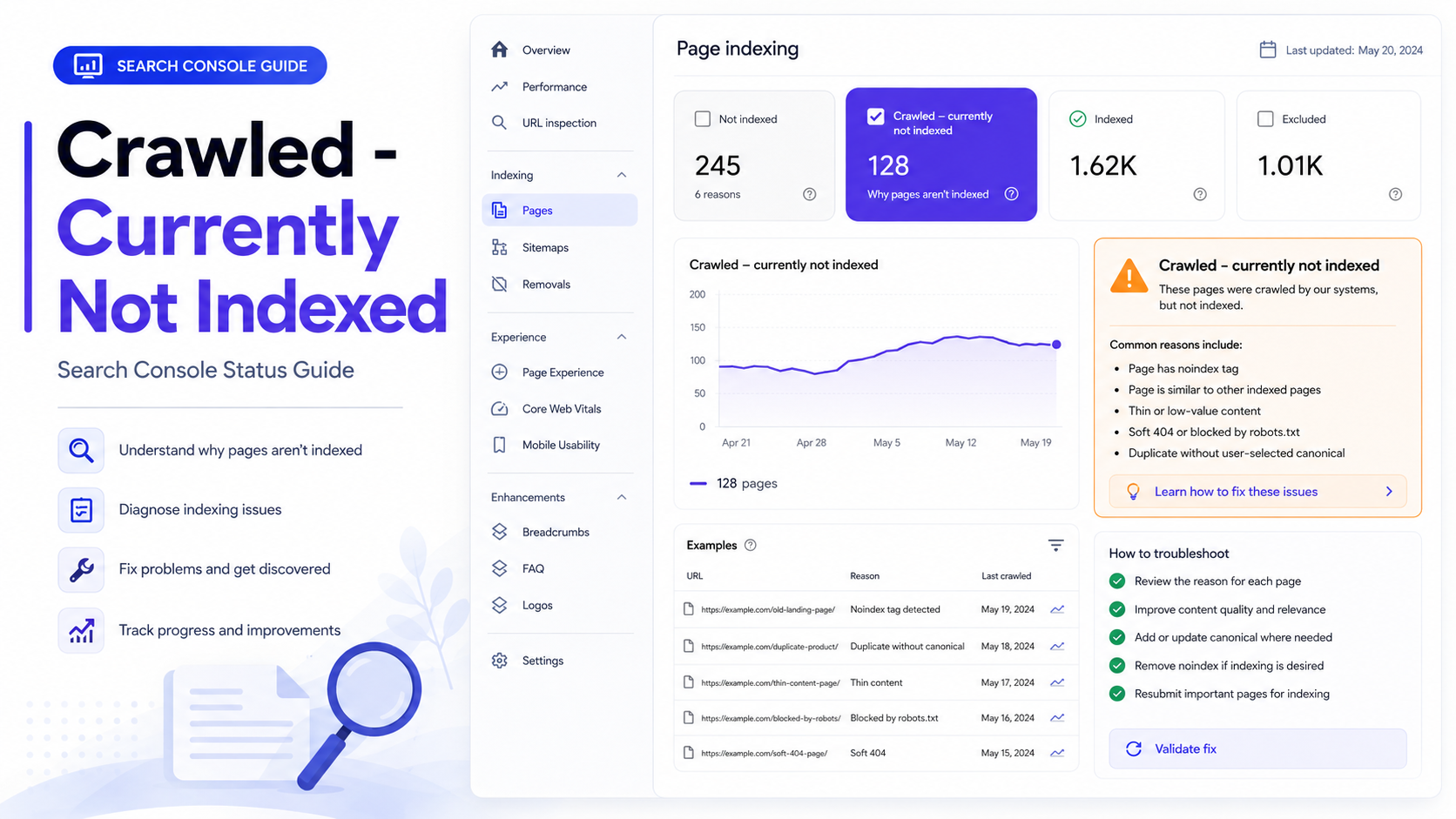Click help icon on Not indexed card
This screenshot has height=819, width=1456.
pyautogui.click(x=809, y=194)
